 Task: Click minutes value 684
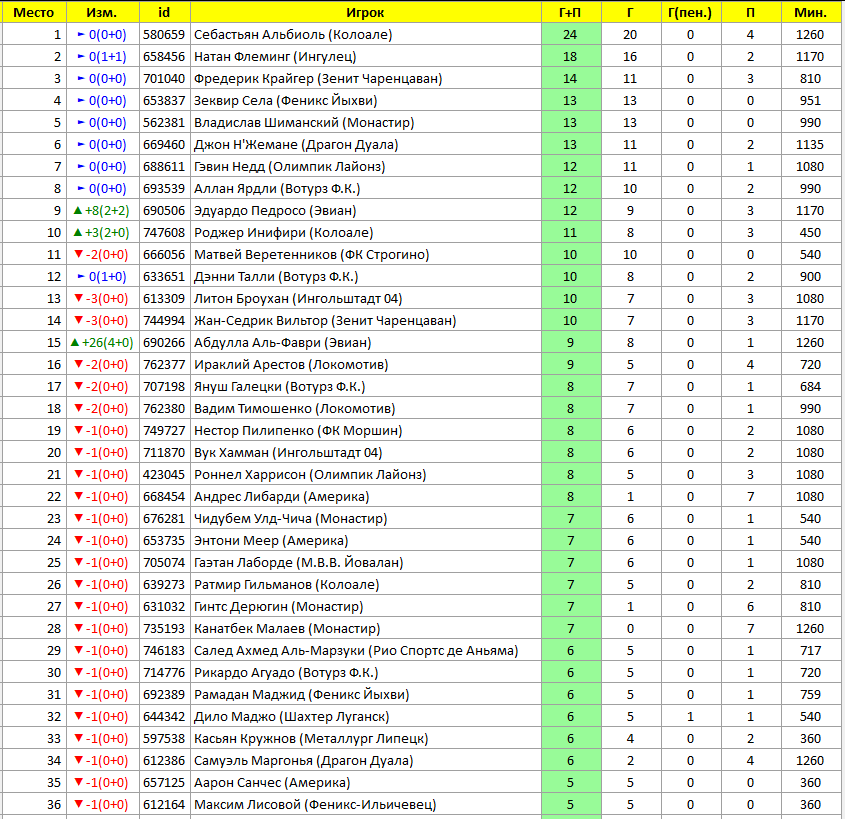[x=810, y=386]
